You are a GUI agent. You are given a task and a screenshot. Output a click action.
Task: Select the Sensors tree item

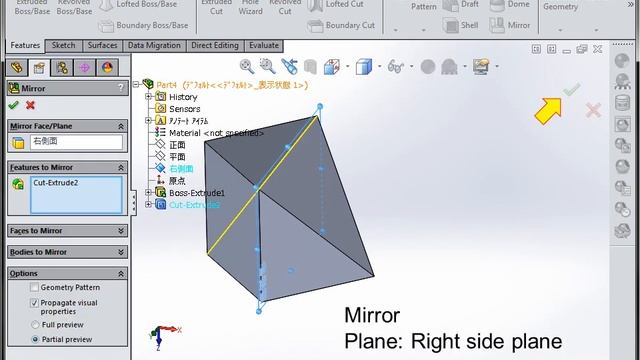(184, 109)
